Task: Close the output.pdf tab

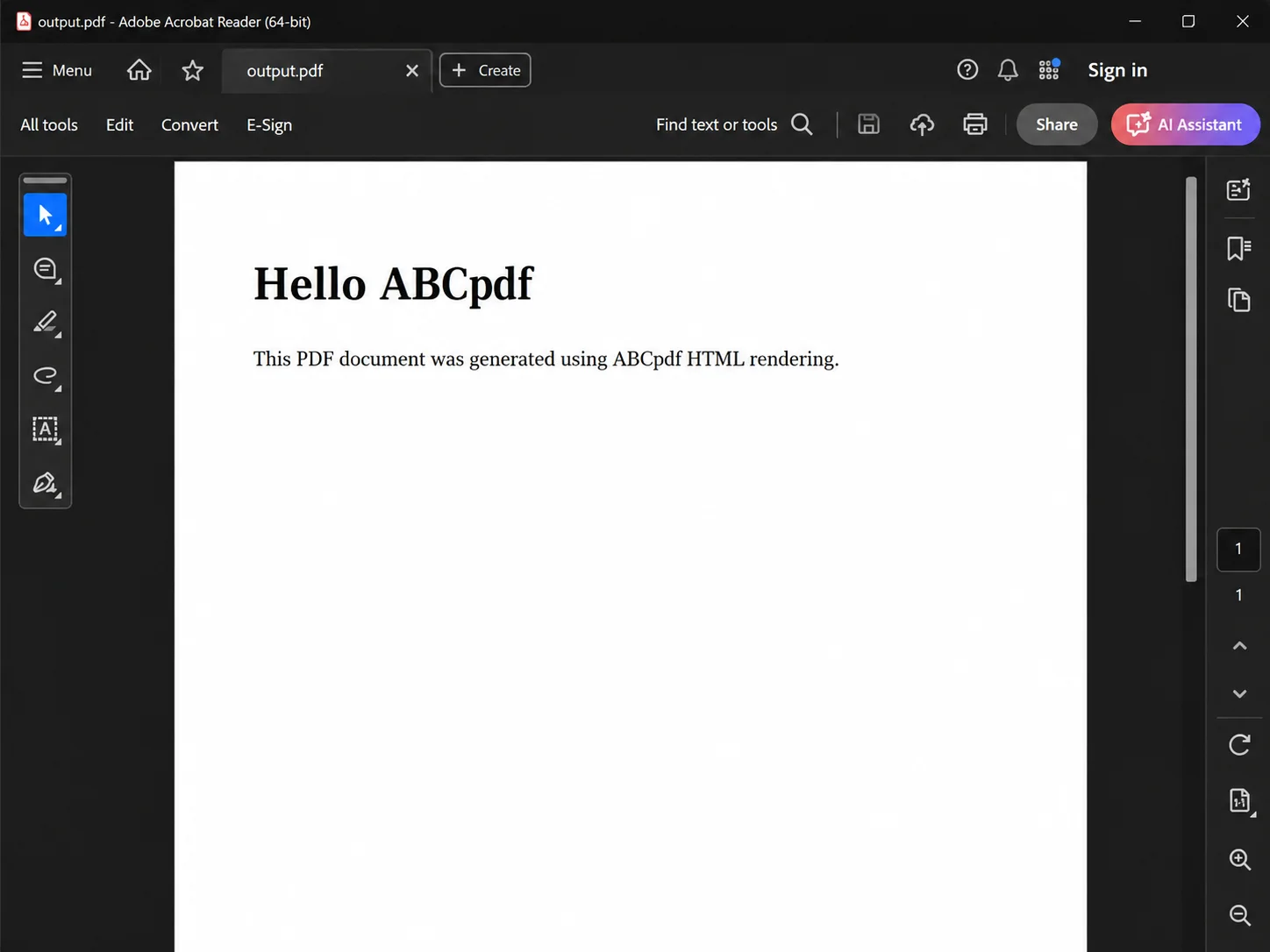Action: tap(412, 71)
